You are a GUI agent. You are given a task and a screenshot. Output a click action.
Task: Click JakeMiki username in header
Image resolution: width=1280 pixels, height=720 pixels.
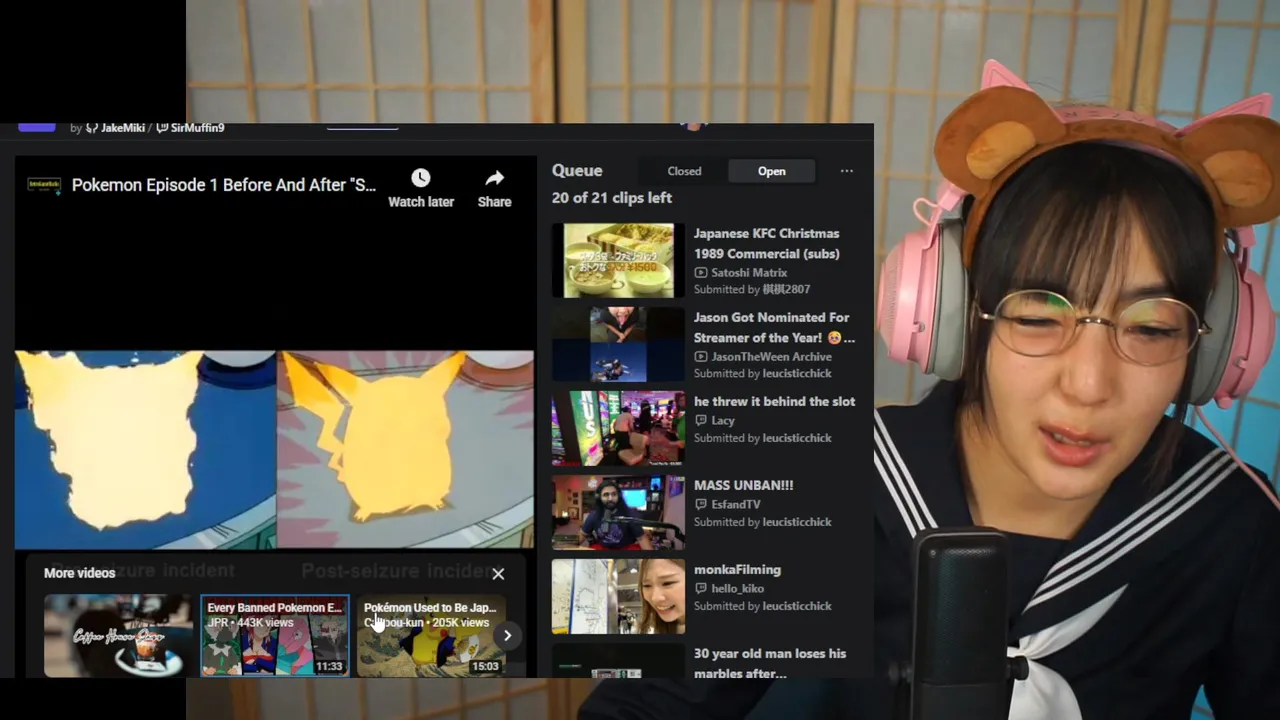[122, 128]
